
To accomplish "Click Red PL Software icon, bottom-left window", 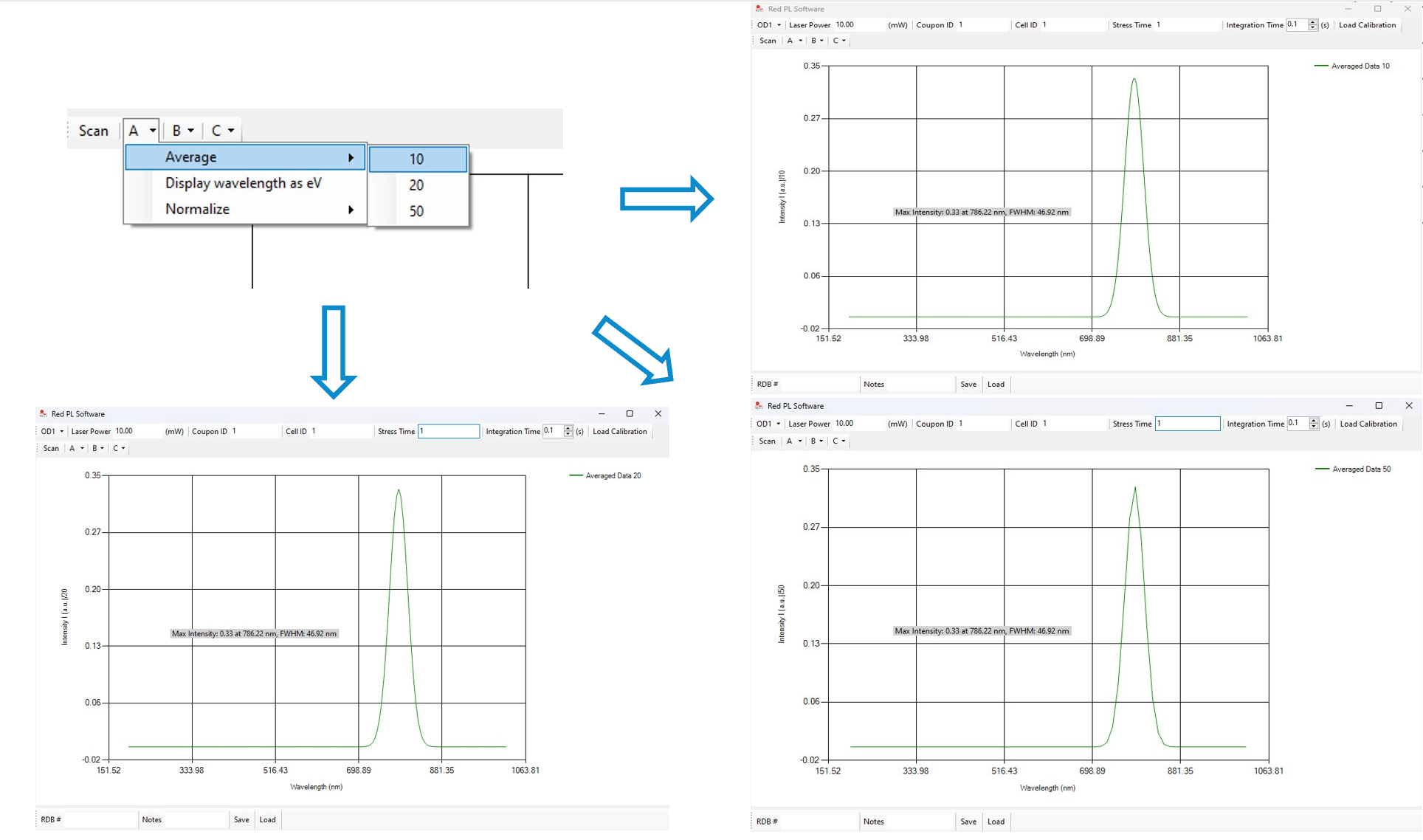I will (x=43, y=414).
